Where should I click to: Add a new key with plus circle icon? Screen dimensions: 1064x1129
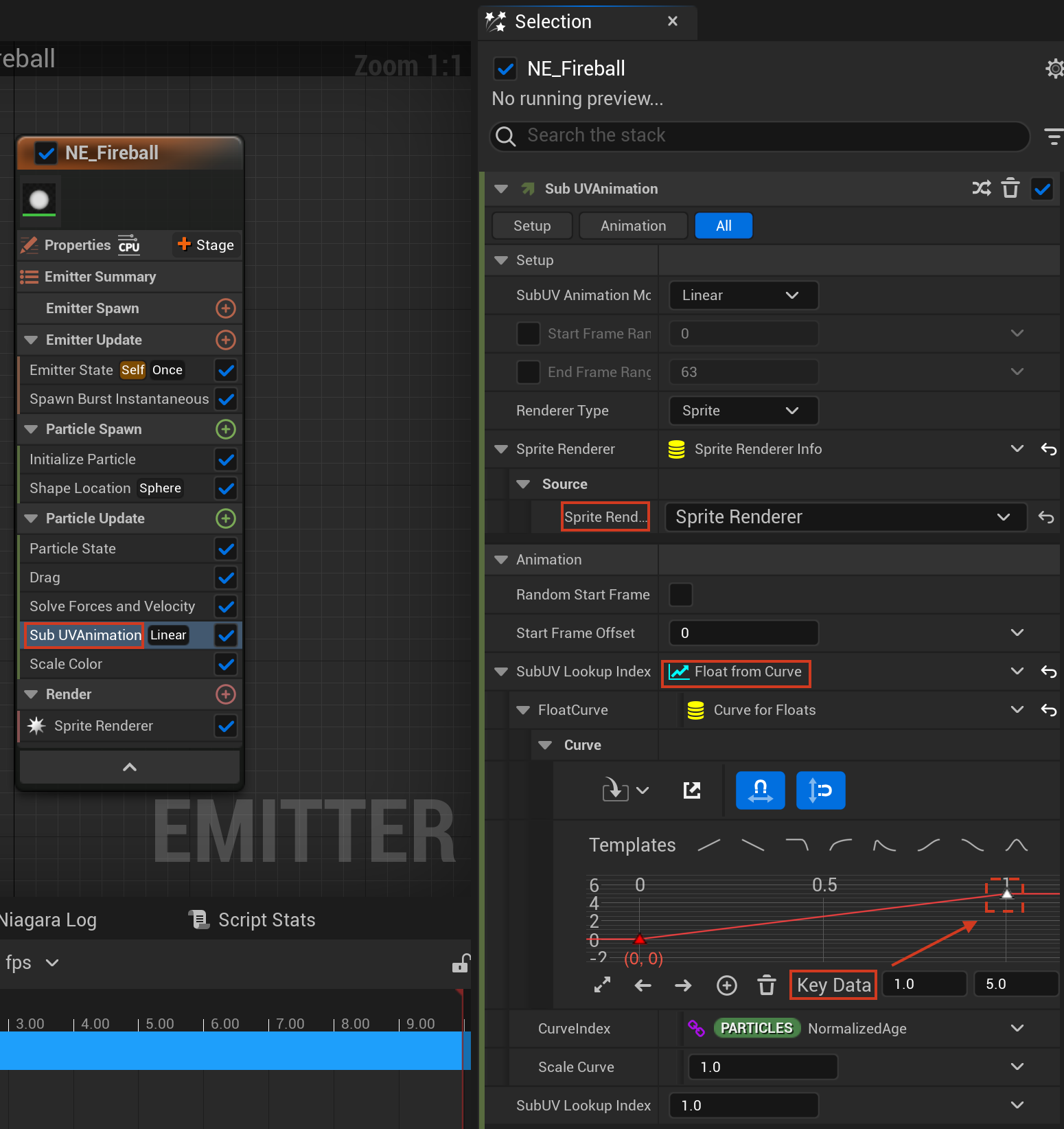click(727, 985)
